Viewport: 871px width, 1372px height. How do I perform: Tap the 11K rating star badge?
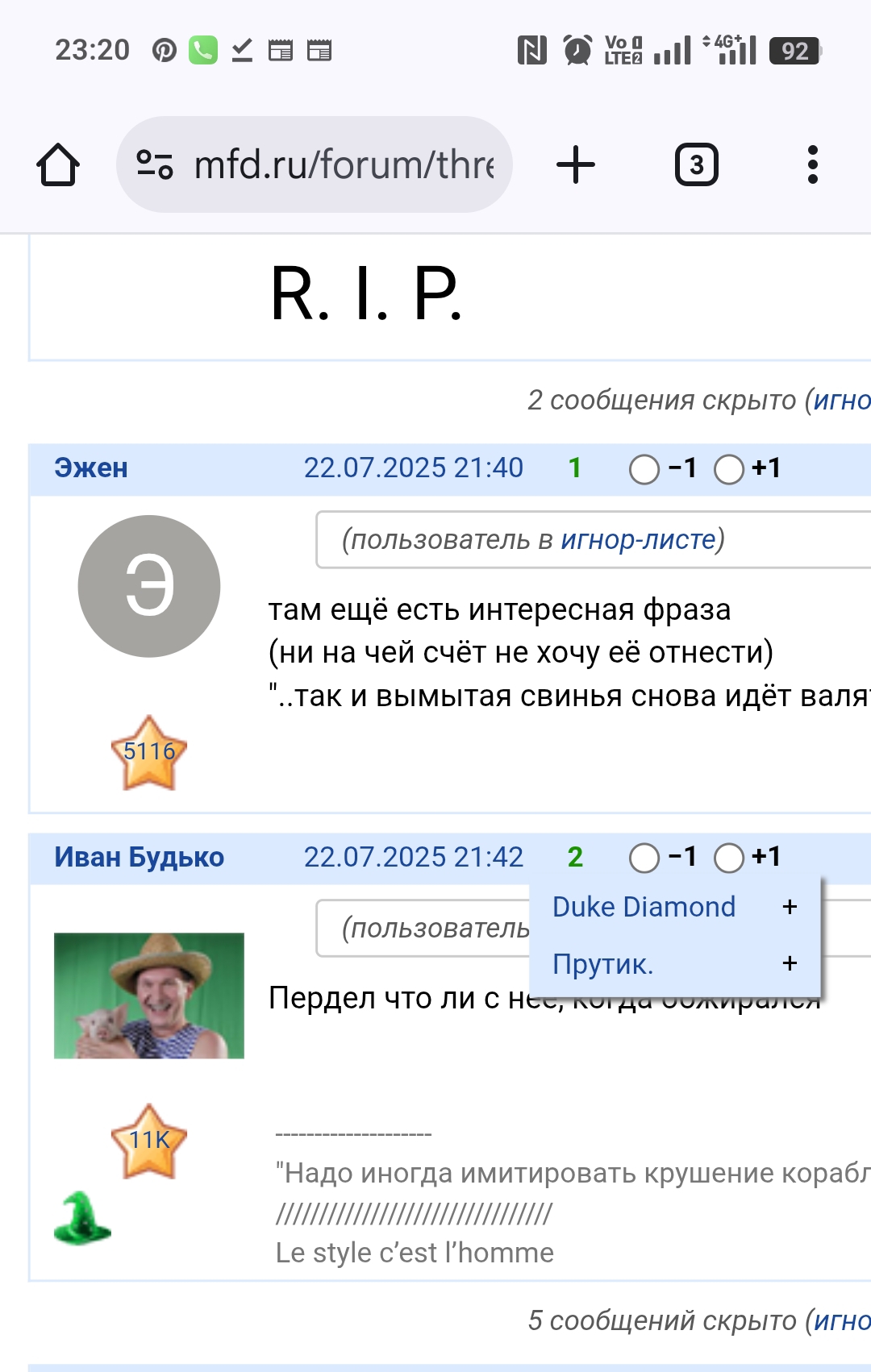(x=149, y=1141)
